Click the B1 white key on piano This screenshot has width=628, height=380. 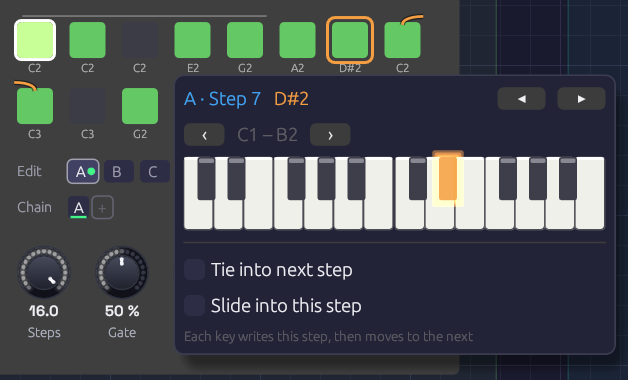378,215
